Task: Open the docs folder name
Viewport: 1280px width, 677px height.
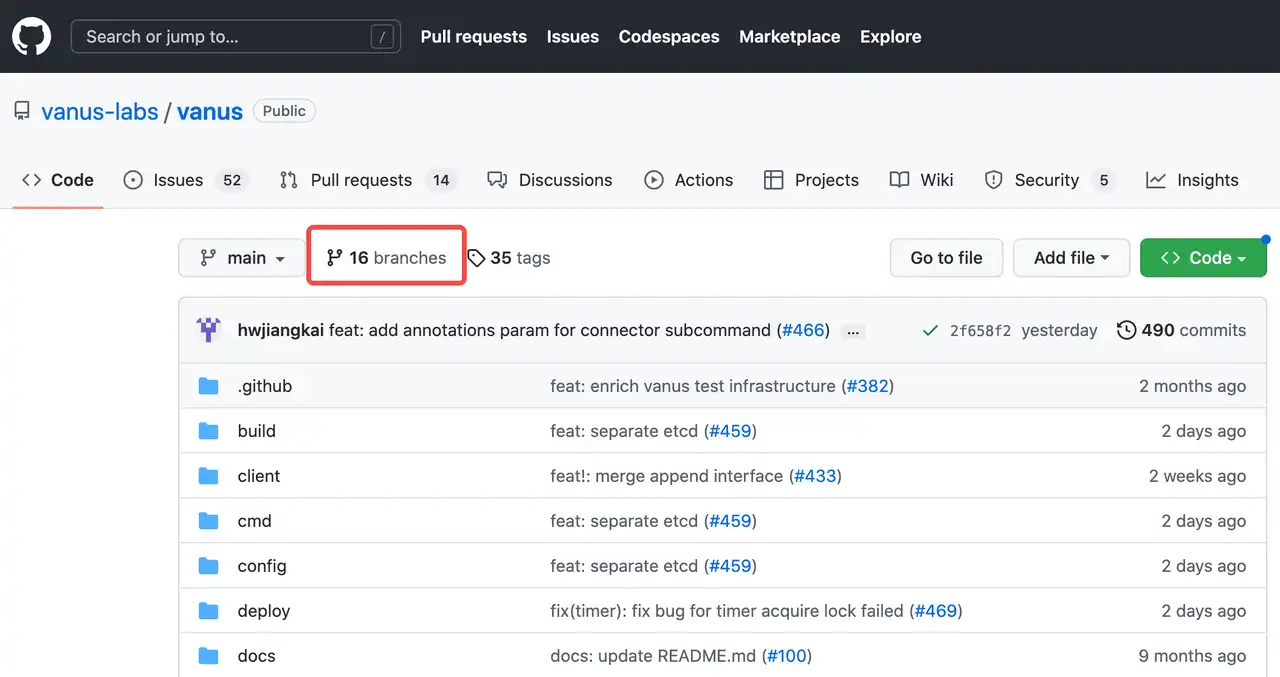Action: pyautogui.click(x=257, y=656)
